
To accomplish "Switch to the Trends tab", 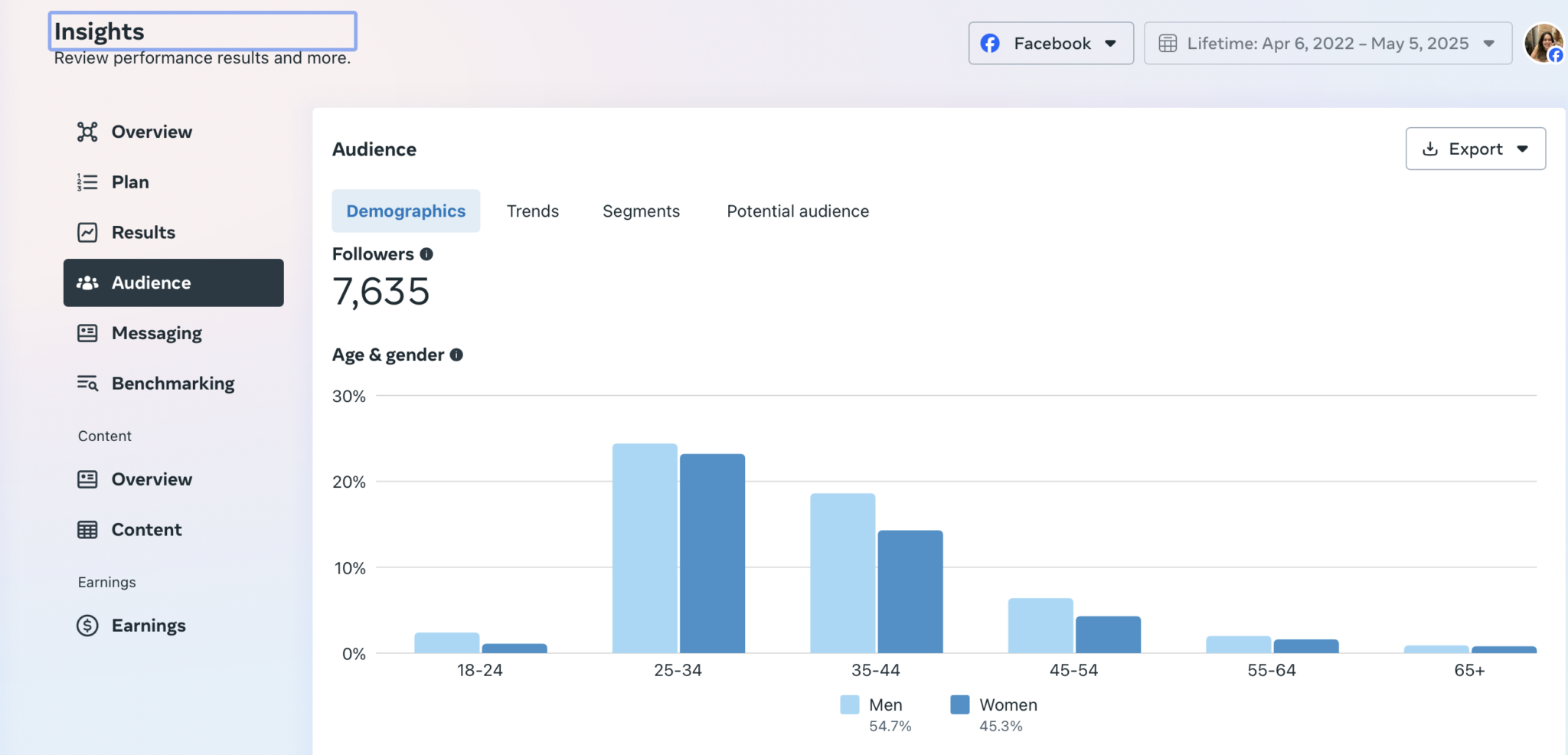I will click(532, 211).
